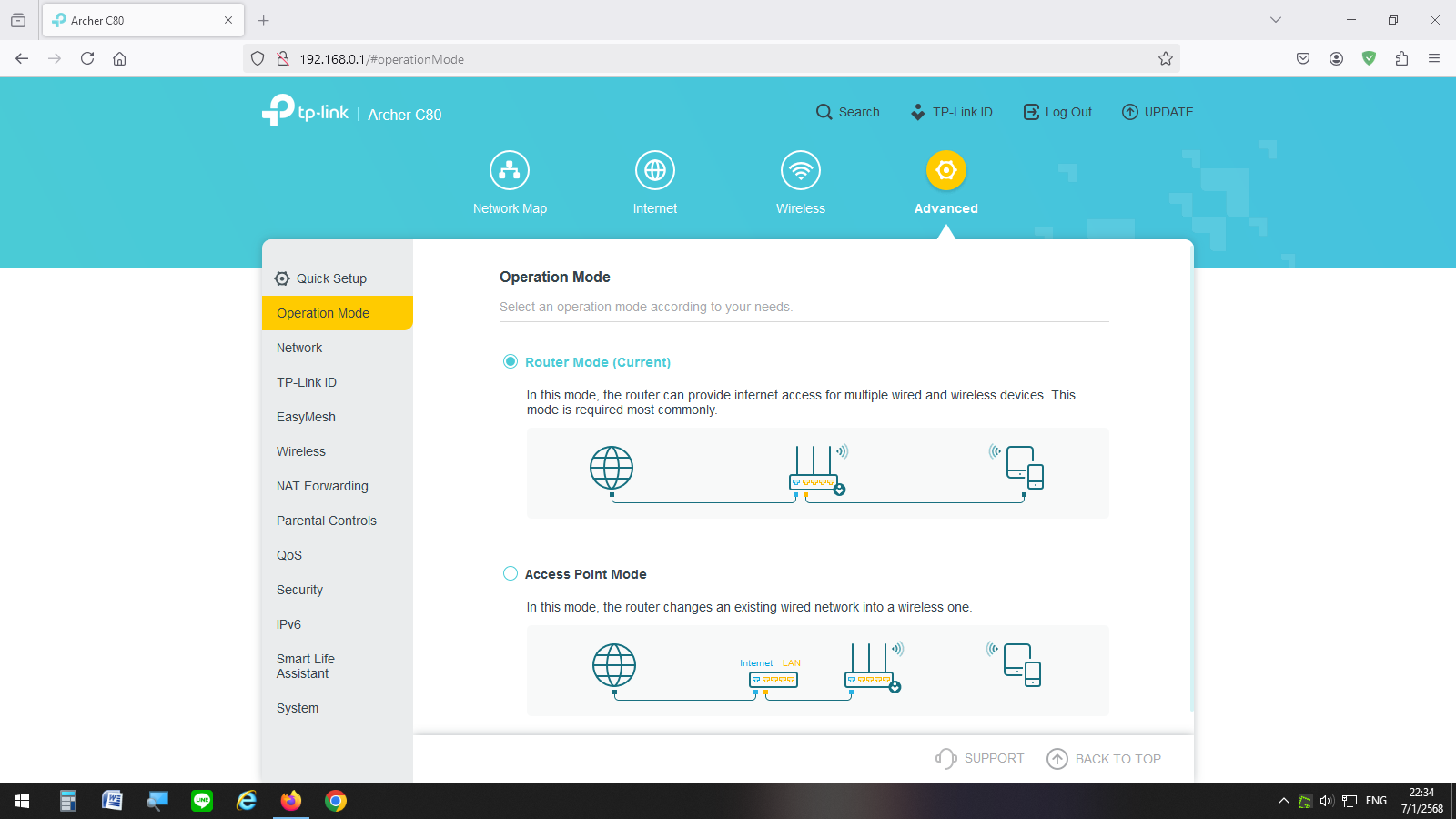The height and width of the screenshot is (819, 1456).
Task: Open the Wireless settings icon
Action: [x=801, y=170]
